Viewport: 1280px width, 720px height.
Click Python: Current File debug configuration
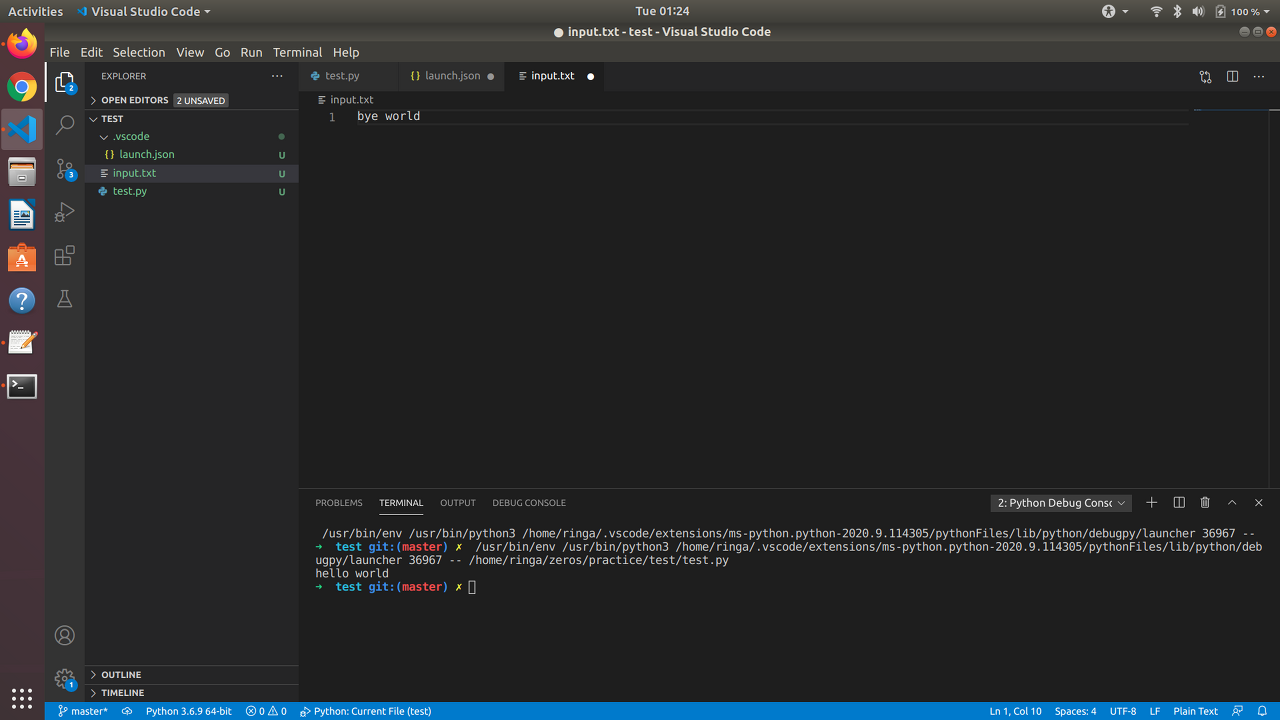tap(366, 711)
